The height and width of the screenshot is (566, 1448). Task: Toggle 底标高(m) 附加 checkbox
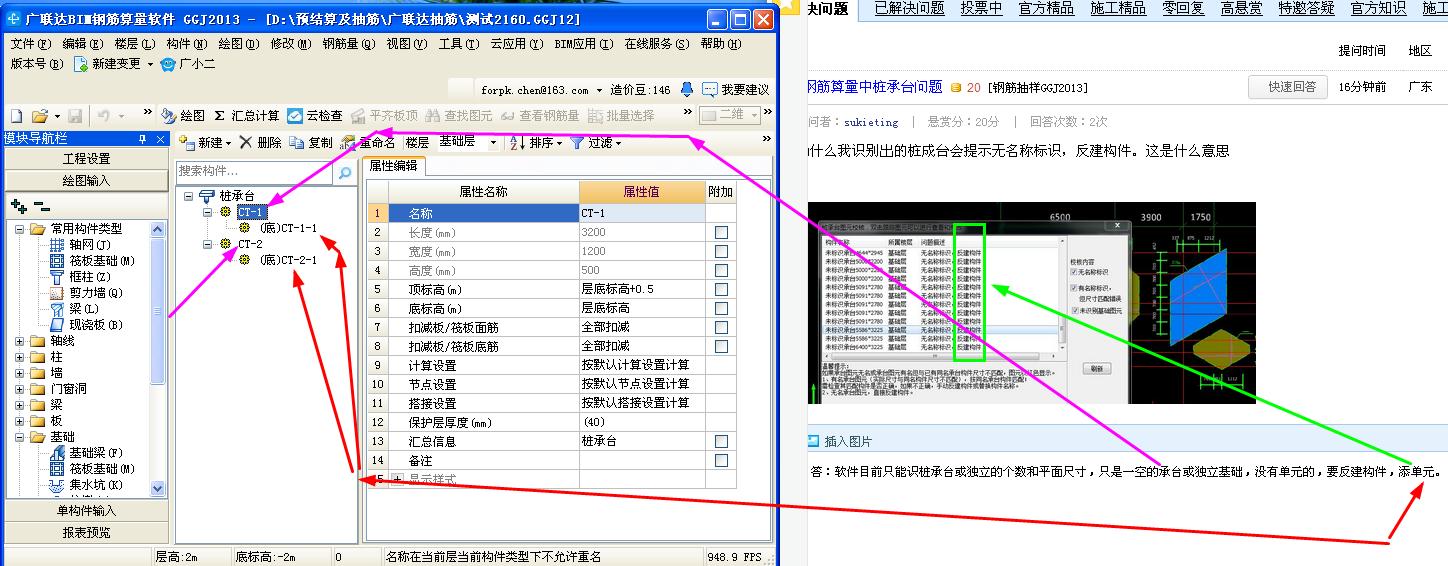(x=721, y=308)
